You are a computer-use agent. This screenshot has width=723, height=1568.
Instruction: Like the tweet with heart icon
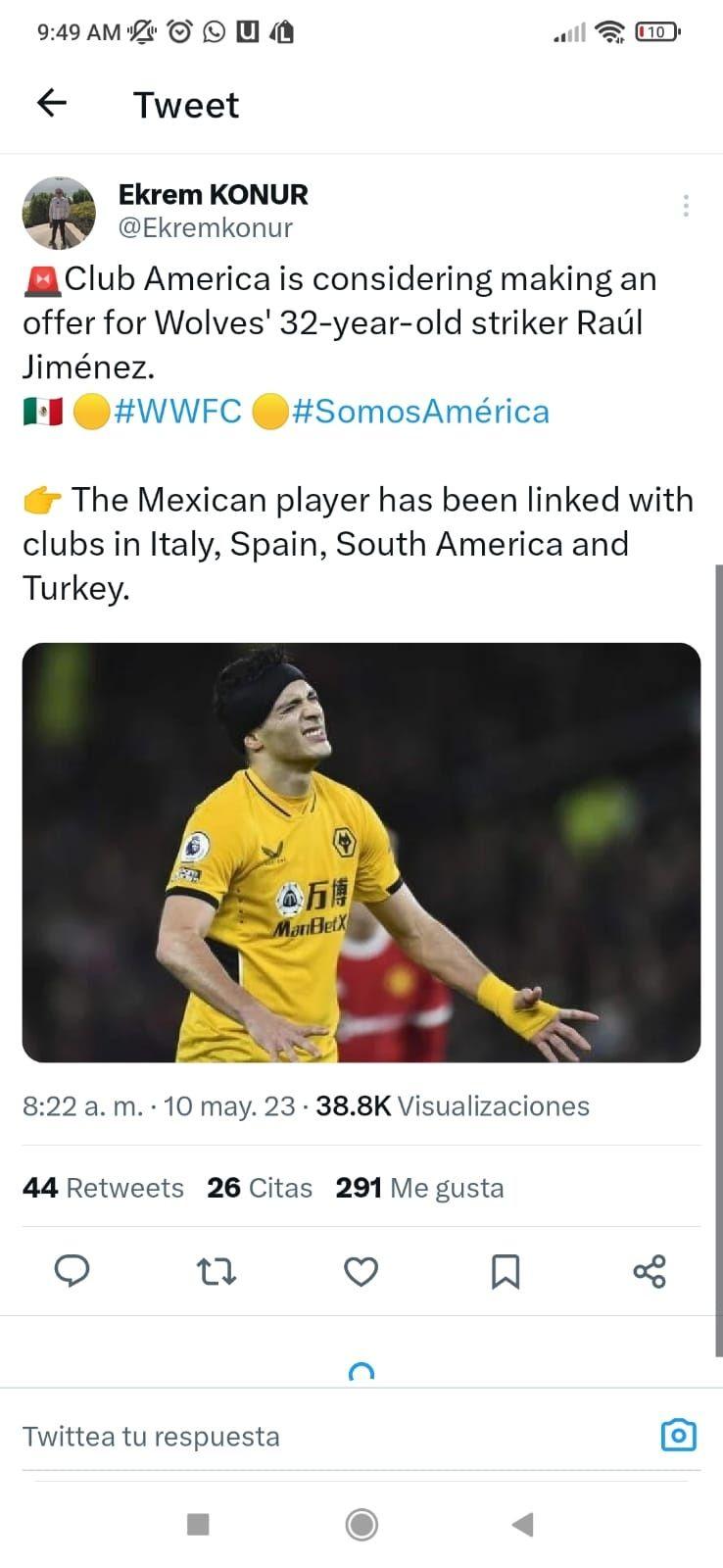[x=361, y=1271]
